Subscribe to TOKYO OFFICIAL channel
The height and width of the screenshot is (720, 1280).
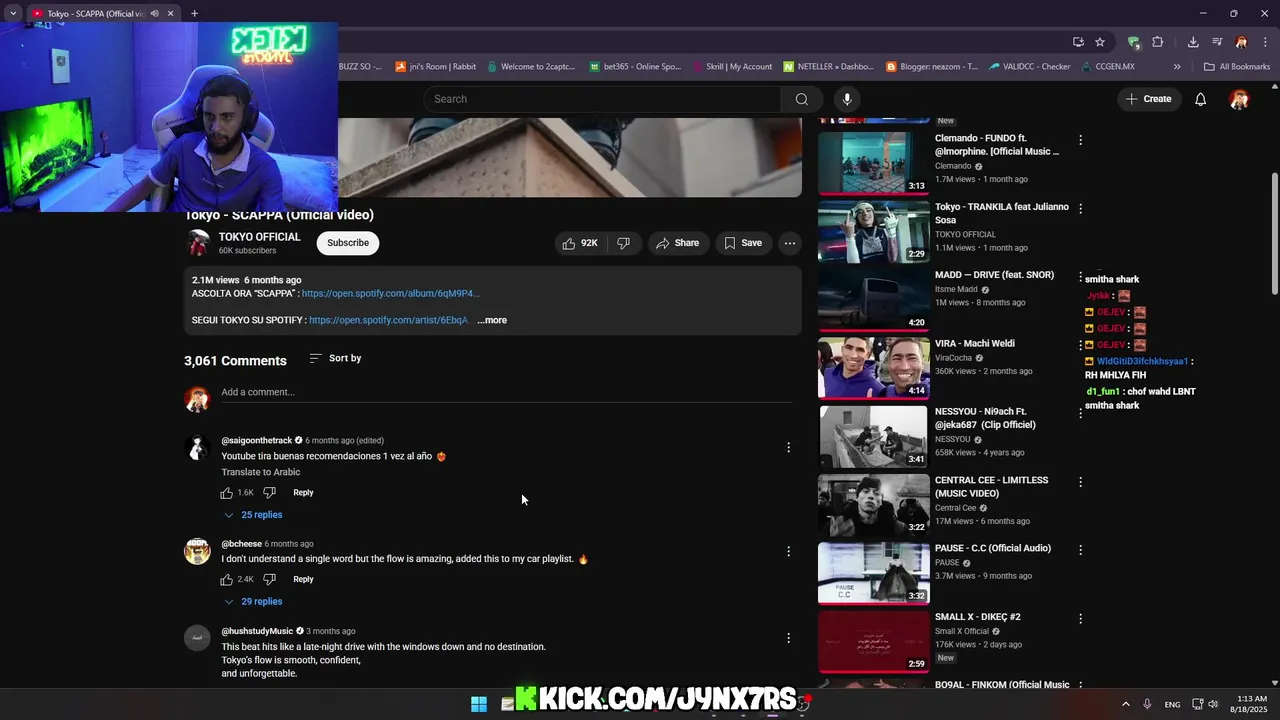[x=348, y=243]
